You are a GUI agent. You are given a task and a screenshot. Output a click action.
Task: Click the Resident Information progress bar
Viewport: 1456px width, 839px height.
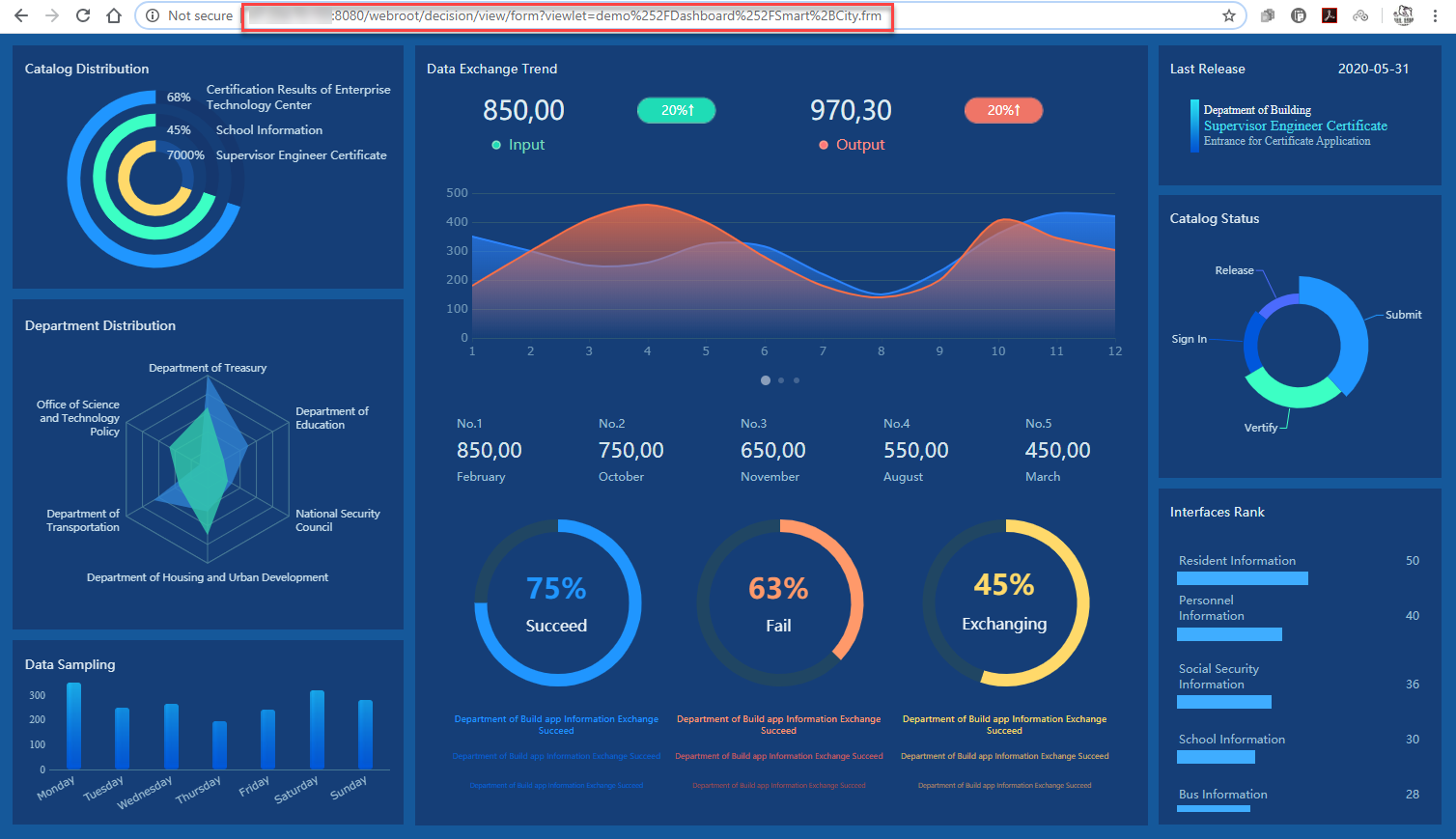point(1243,577)
